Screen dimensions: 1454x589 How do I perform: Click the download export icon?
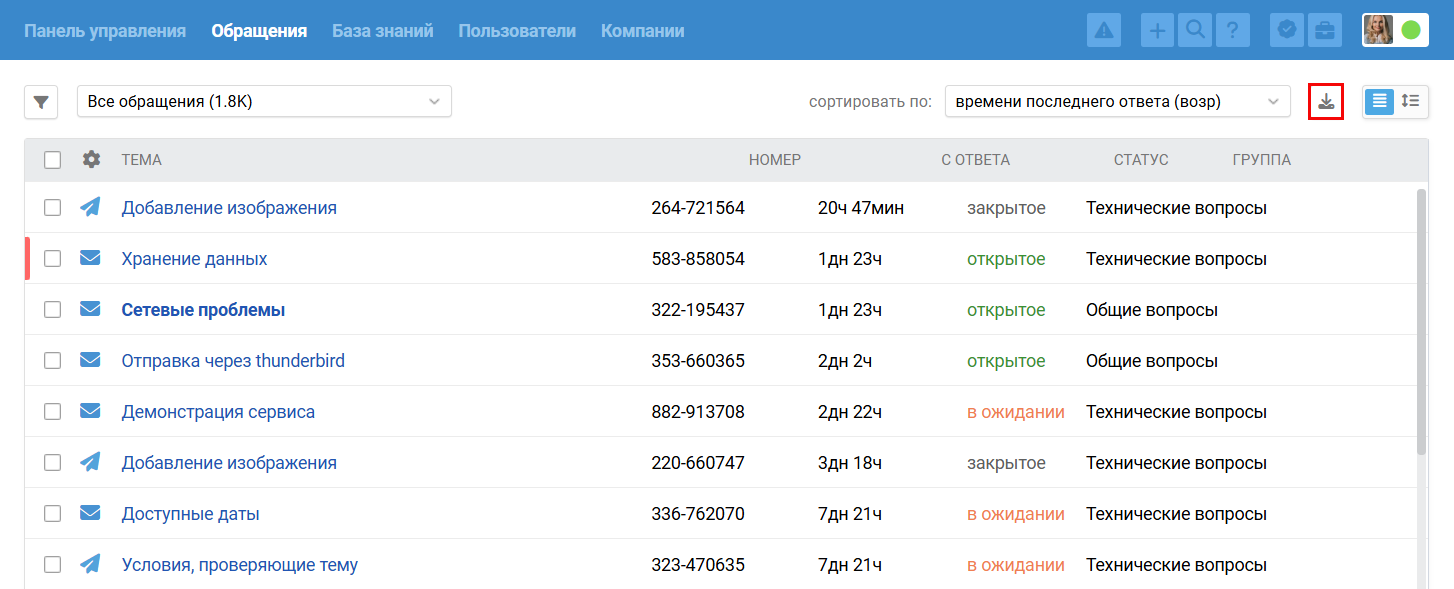coord(1325,102)
